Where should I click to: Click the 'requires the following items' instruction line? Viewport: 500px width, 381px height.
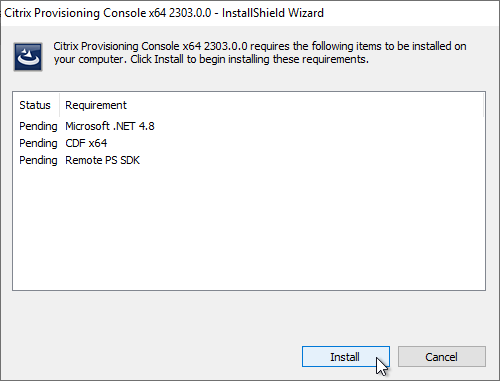260,46
